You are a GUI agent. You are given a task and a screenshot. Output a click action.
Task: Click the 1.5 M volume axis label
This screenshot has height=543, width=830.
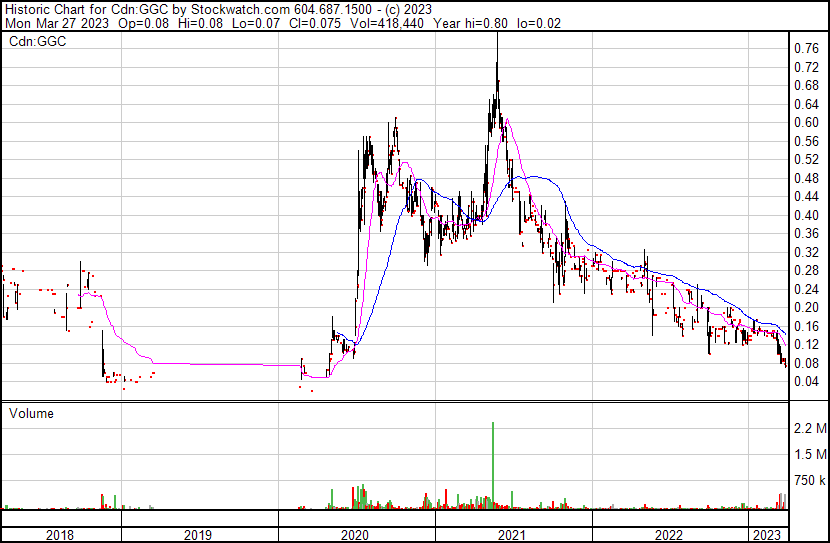(809, 455)
